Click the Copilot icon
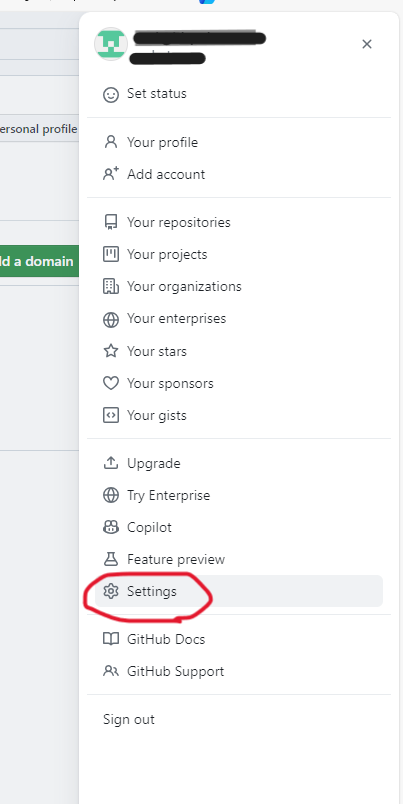The width and height of the screenshot is (403, 804). pos(111,527)
